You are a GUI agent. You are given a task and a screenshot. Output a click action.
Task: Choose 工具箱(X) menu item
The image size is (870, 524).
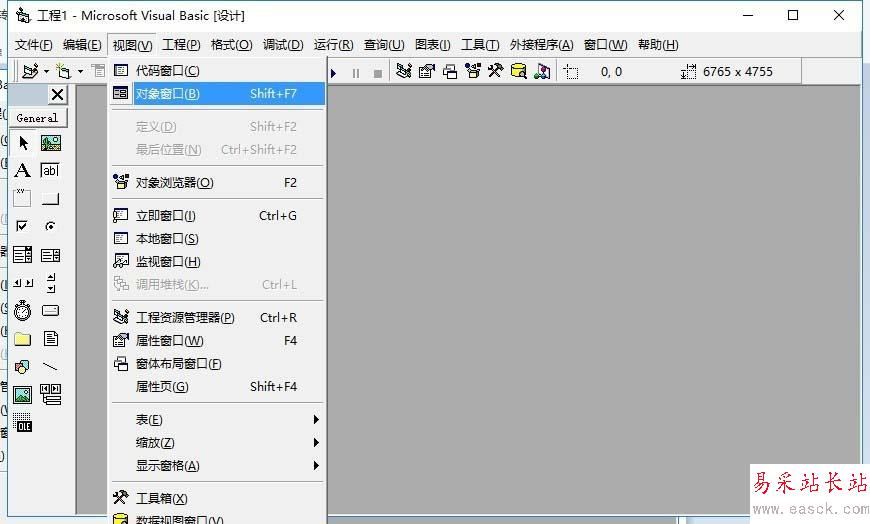pos(218,498)
